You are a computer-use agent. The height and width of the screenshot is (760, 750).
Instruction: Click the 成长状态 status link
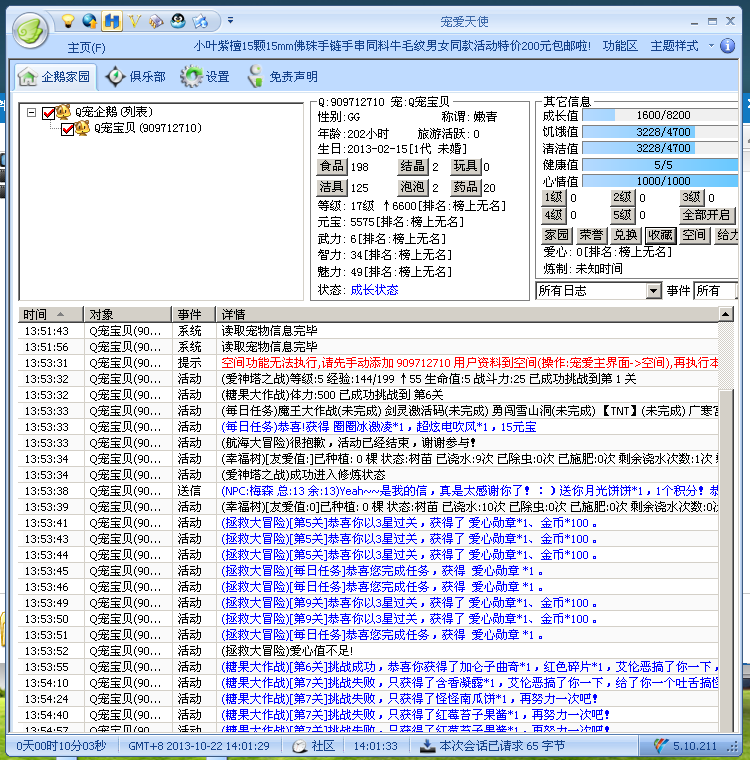click(x=374, y=290)
